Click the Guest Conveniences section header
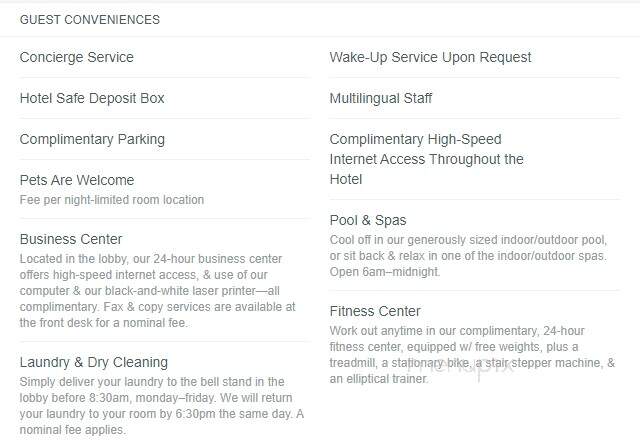Image resolution: width=640 pixels, height=448 pixels. click(90, 20)
